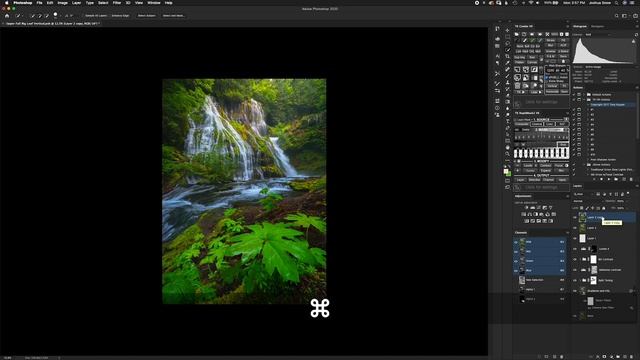Click the Select Subject button
Image resolution: width=640 pixels, height=360 pixels.
[147, 16]
